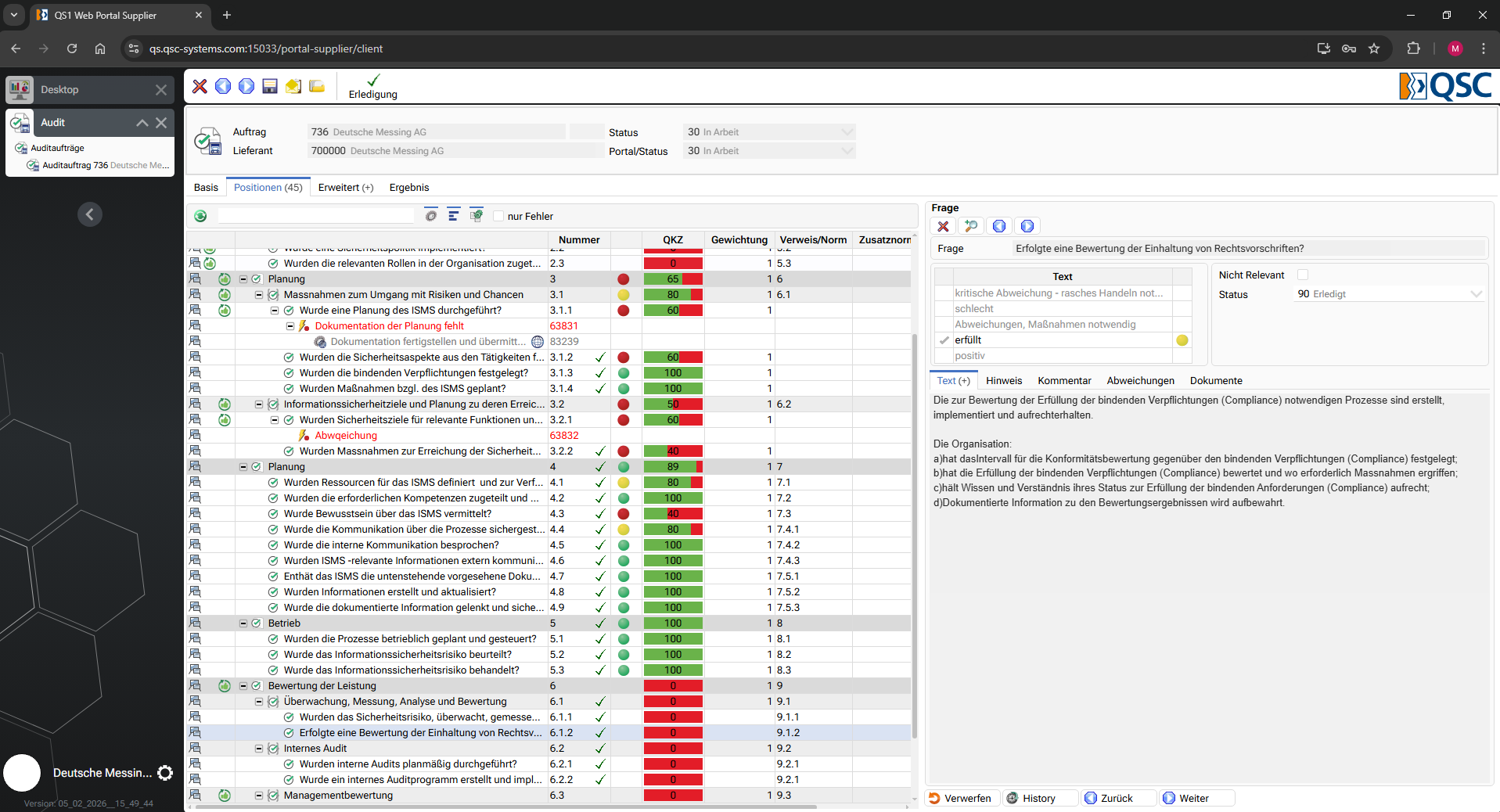The width and height of the screenshot is (1500, 812).
Task: Open browser extensions puzzle icon
Action: [x=1413, y=49]
